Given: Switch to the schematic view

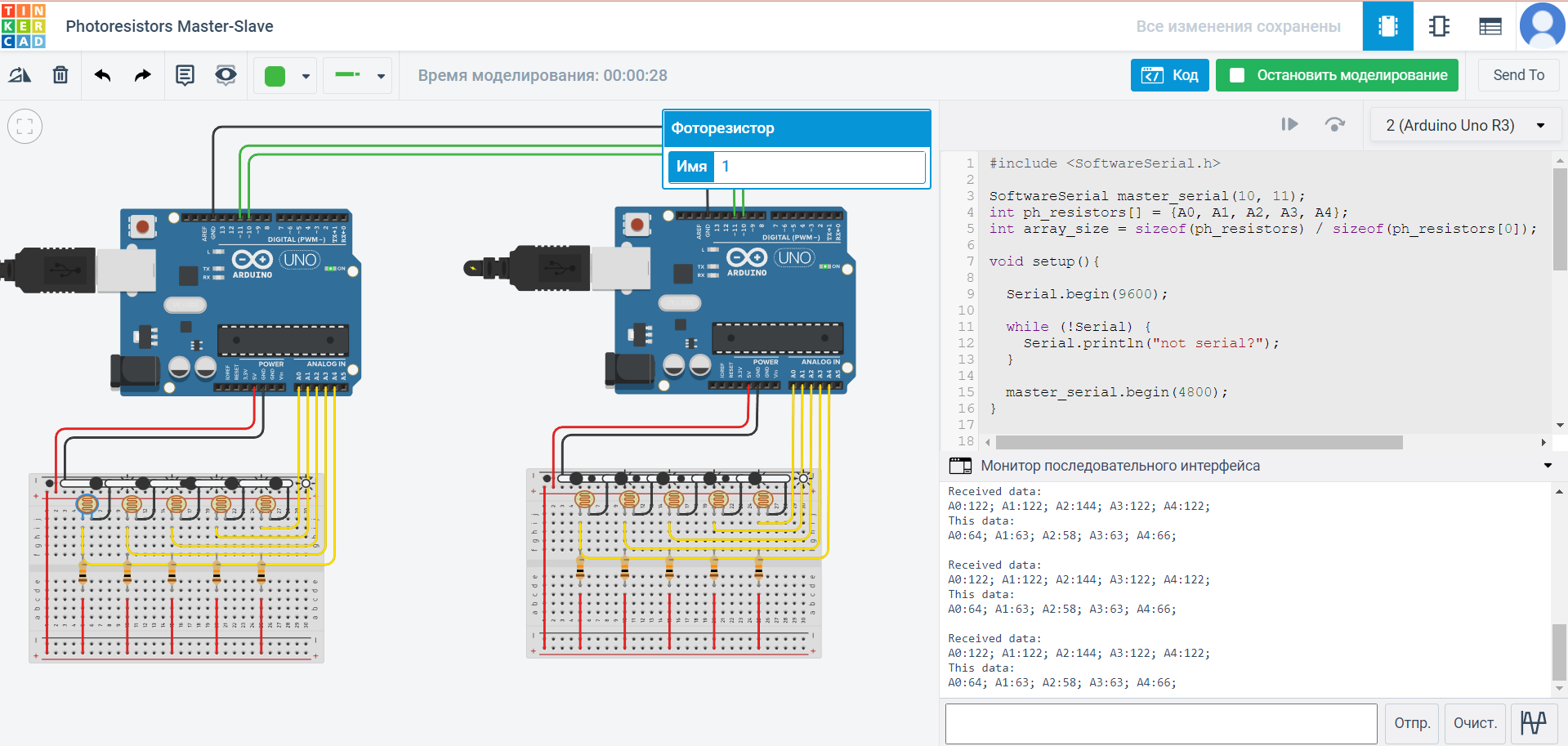Looking at the screenshot, I should point(1439,25).
